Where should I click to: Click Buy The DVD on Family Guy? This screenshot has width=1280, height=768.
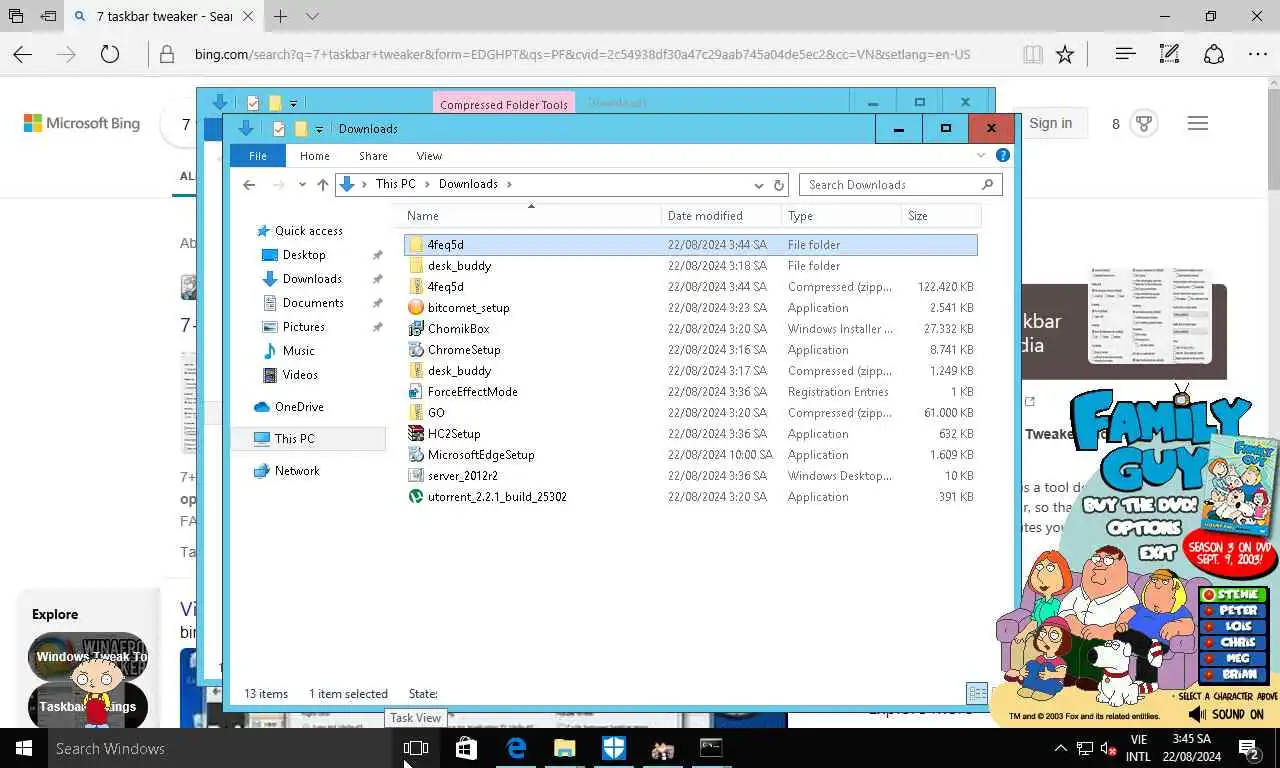[1139, 505]
